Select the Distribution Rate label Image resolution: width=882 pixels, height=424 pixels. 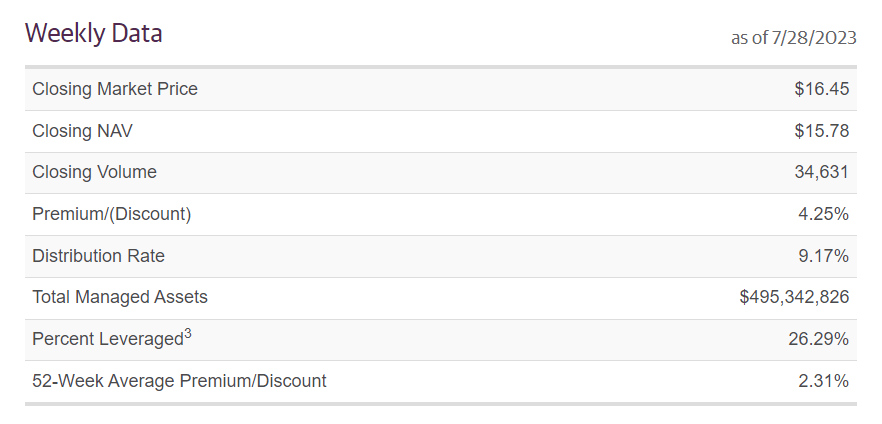[x=98, y=256]
